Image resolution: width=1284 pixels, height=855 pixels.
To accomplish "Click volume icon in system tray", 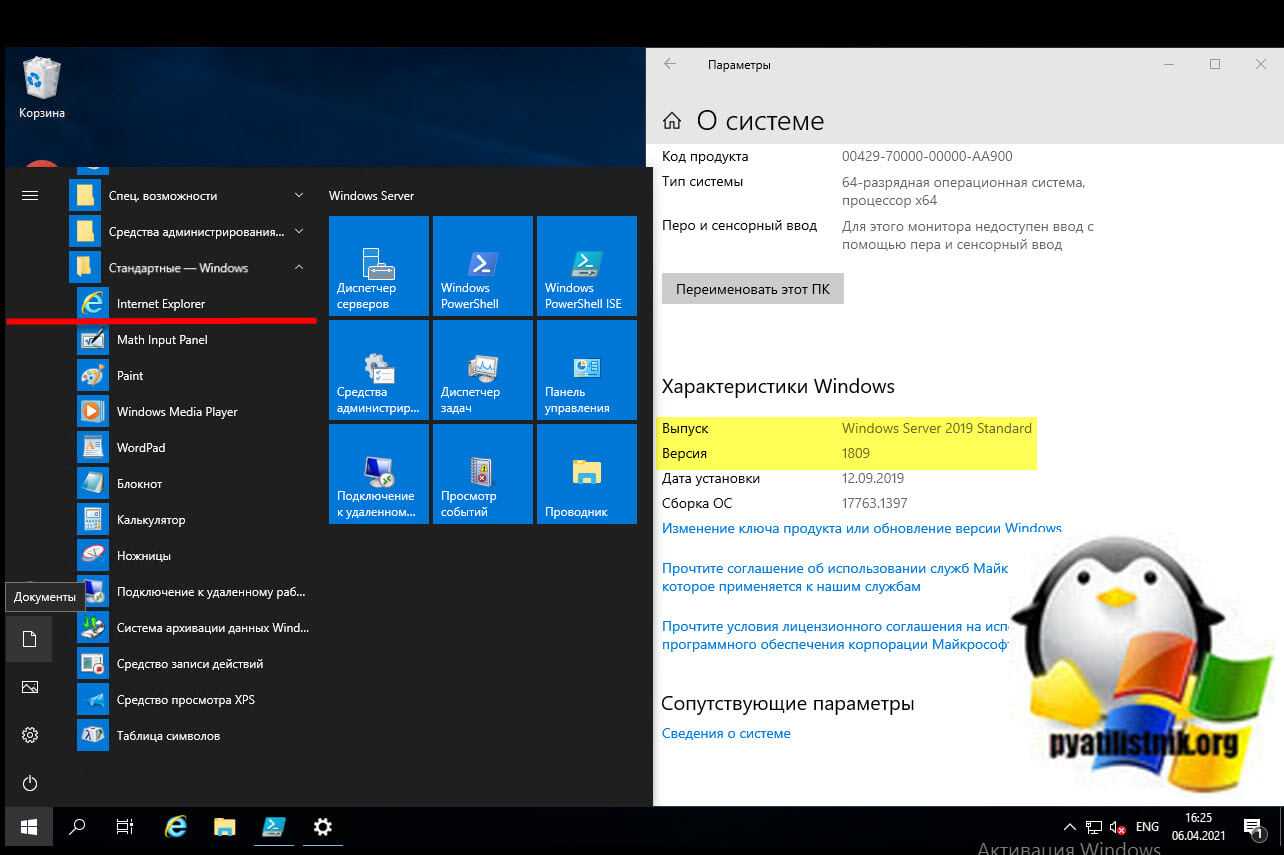I will [1118, 827].
